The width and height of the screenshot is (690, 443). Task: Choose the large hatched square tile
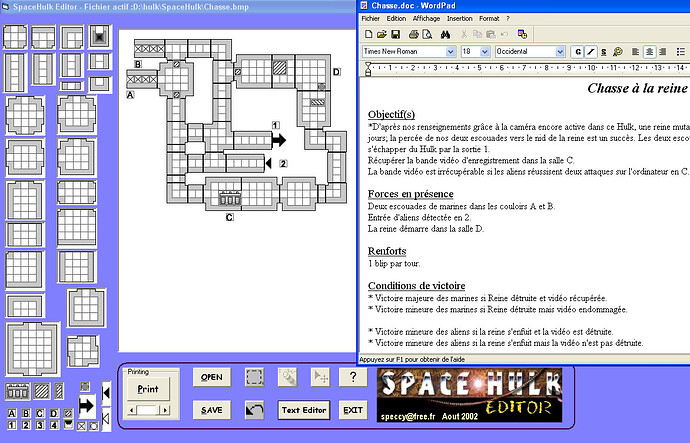coord(42,391)
